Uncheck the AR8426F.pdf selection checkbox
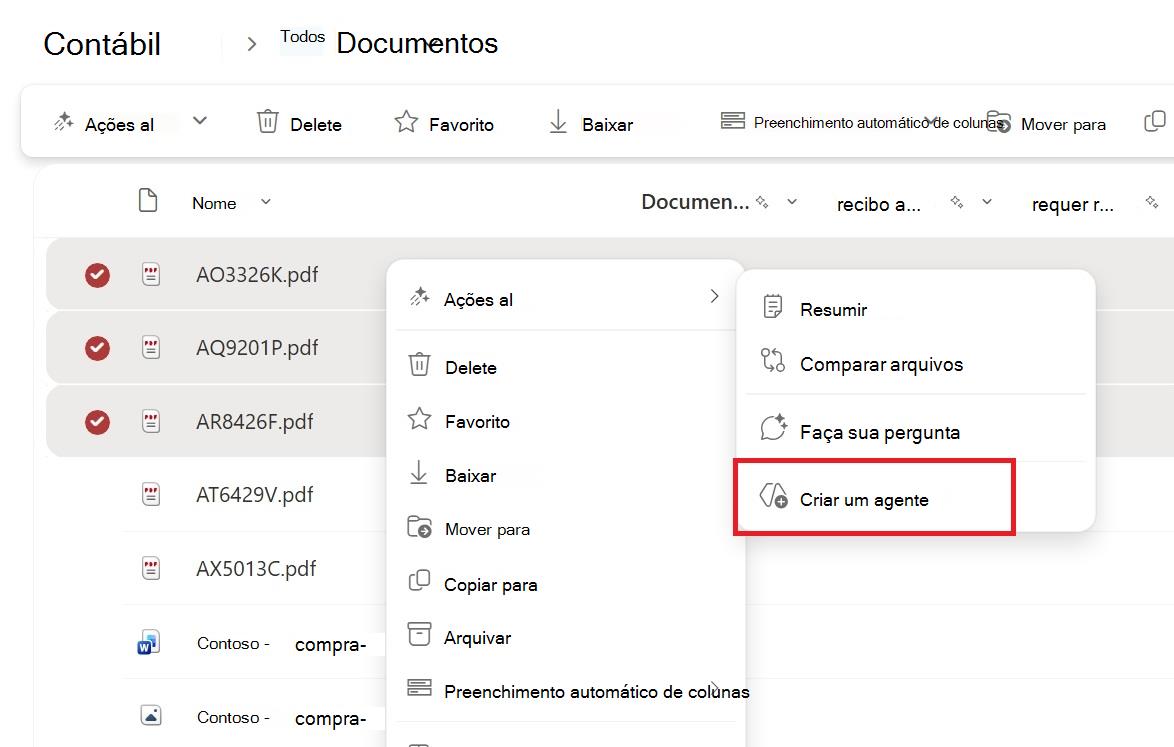Viewport: 1174px width, 747px height. pos(97,421)
